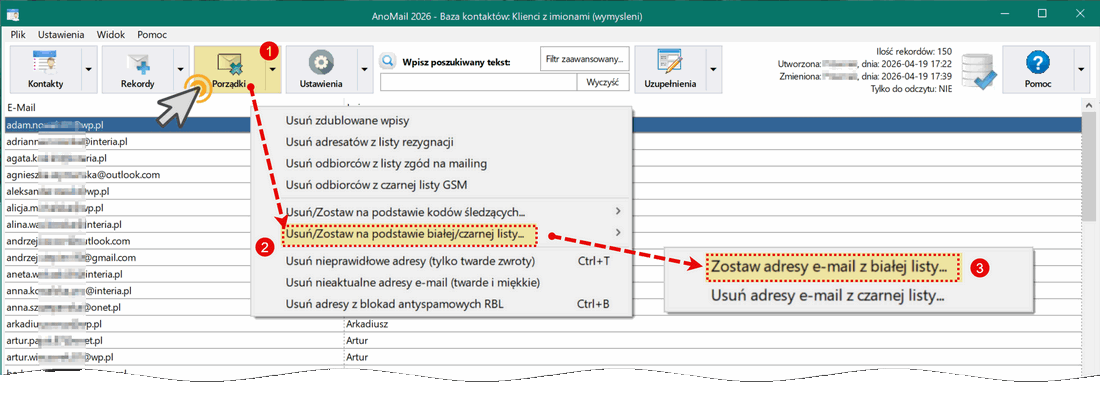Click the database status checkmark icon

point(978,71)
